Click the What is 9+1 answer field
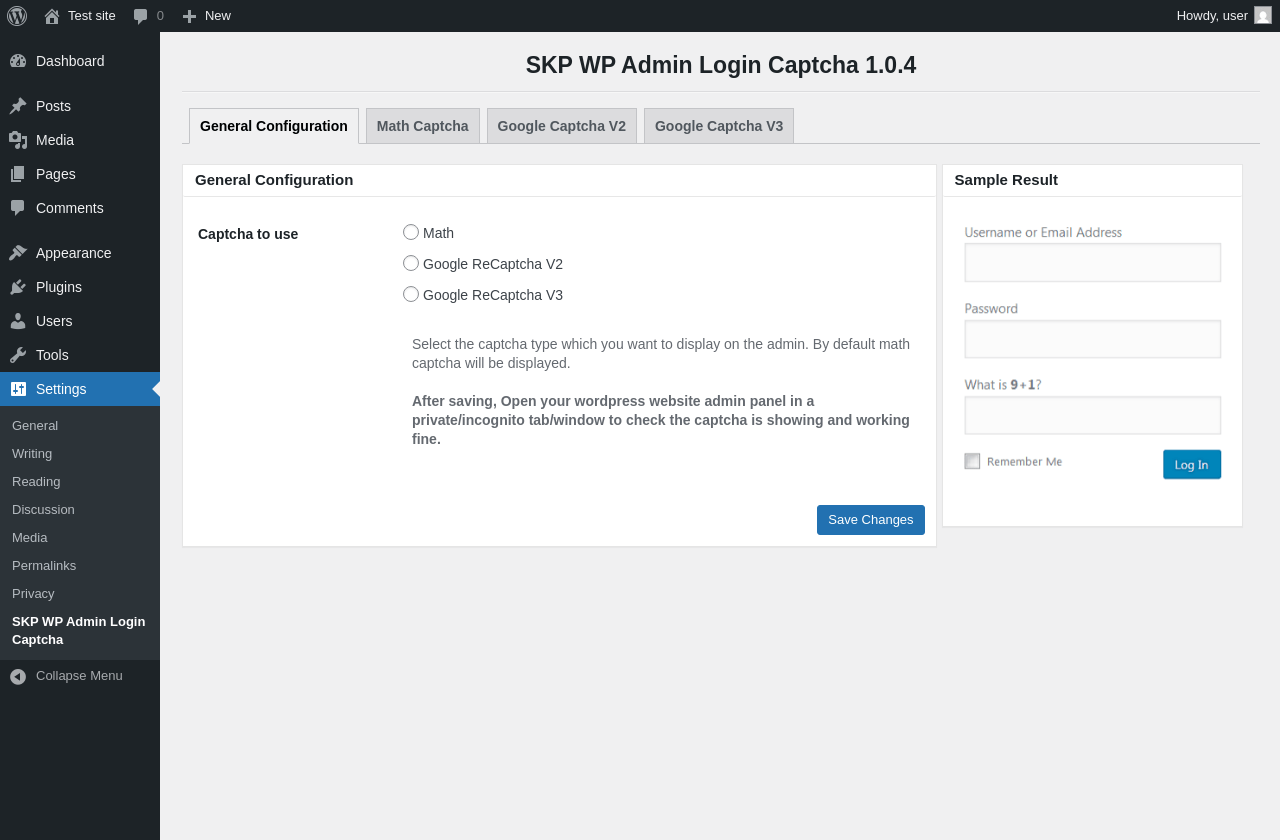The width and height of the screenshot is (1280, 840). 1092,415
